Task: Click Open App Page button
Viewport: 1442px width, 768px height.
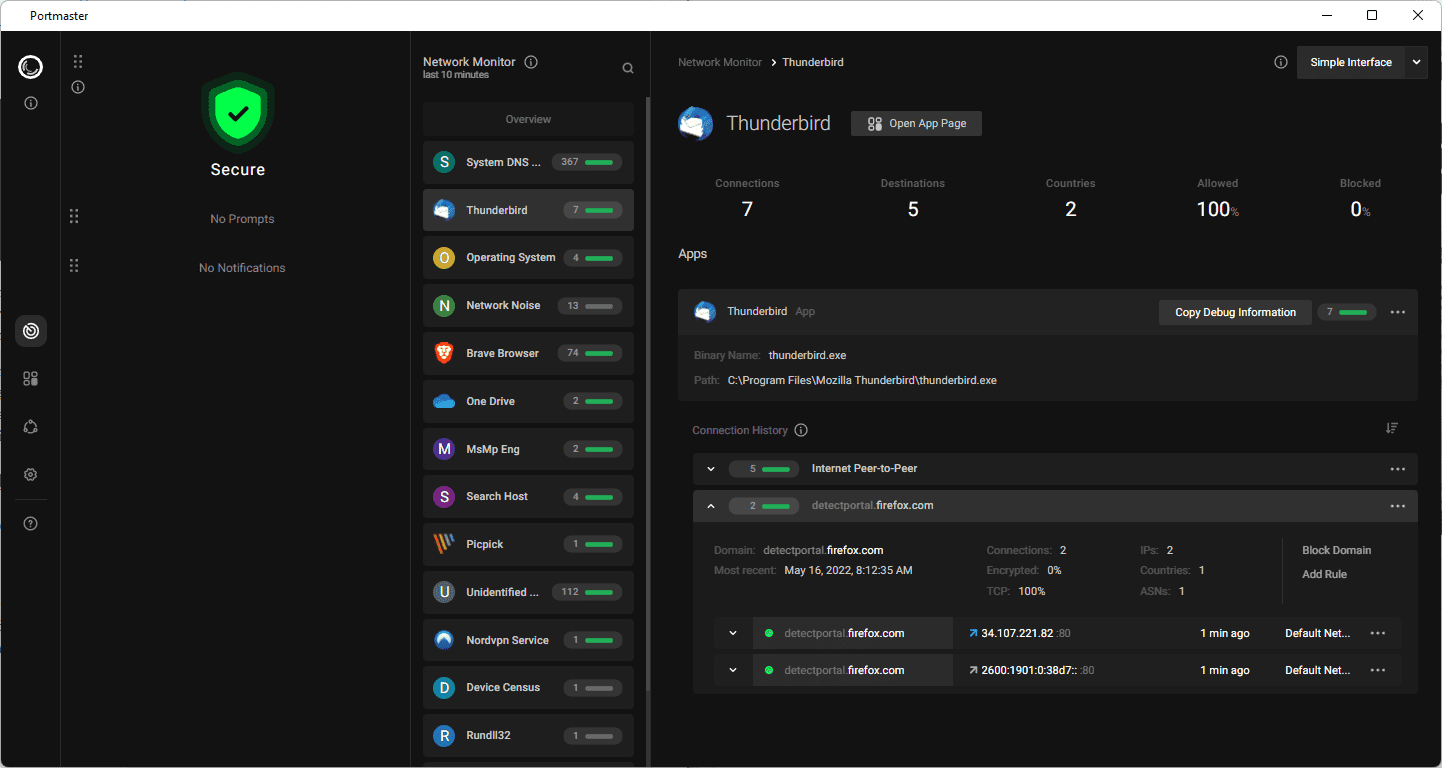Action: [x=916, y=123]
